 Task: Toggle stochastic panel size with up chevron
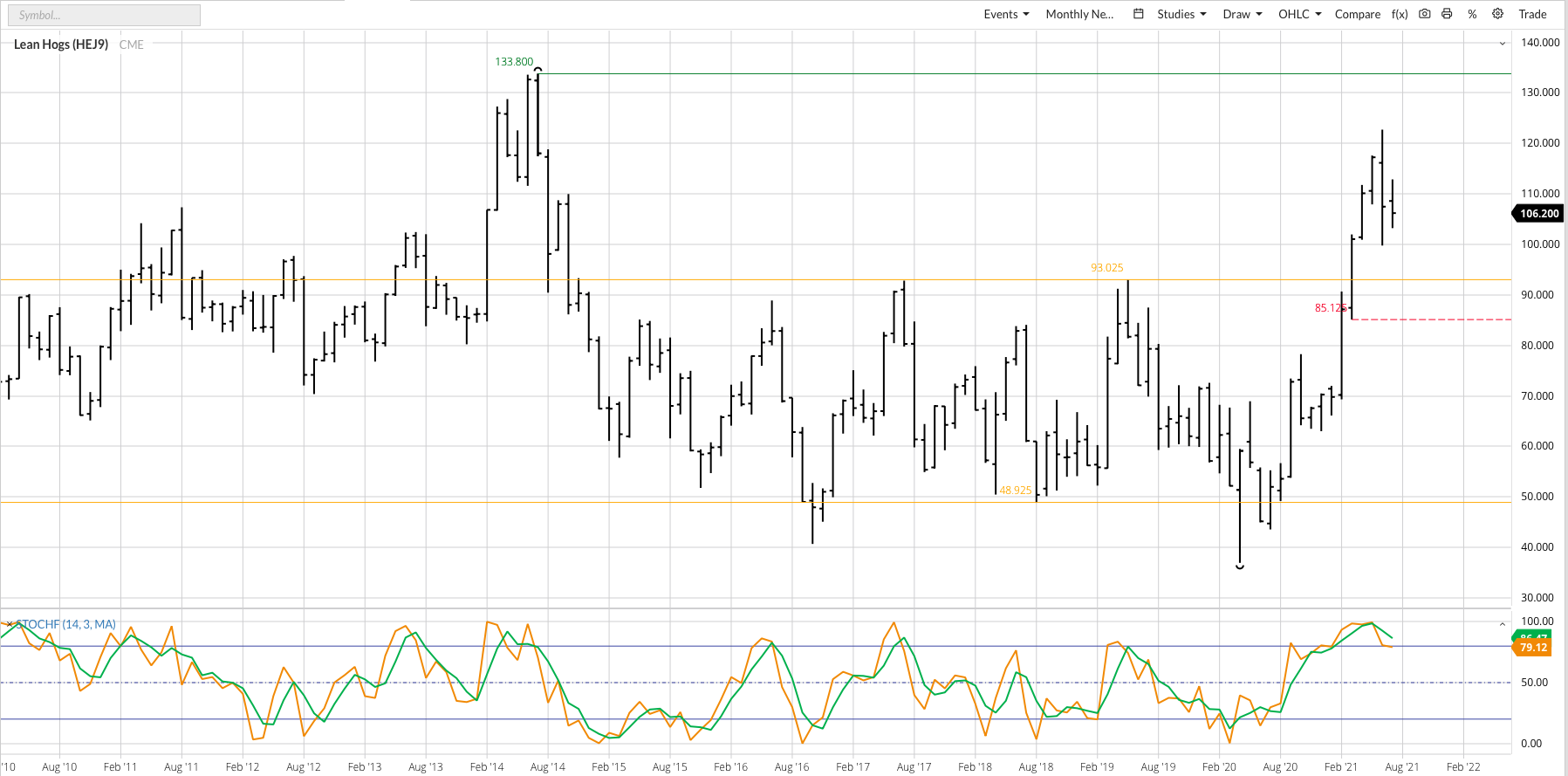1502,624
